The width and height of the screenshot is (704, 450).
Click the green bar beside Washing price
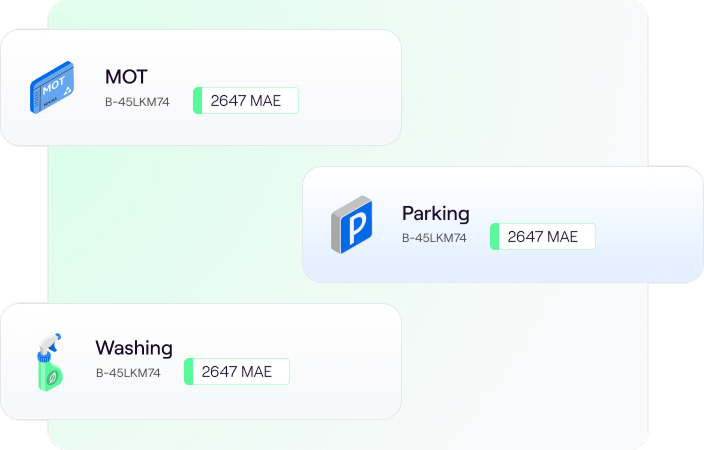tap(188, 372)
